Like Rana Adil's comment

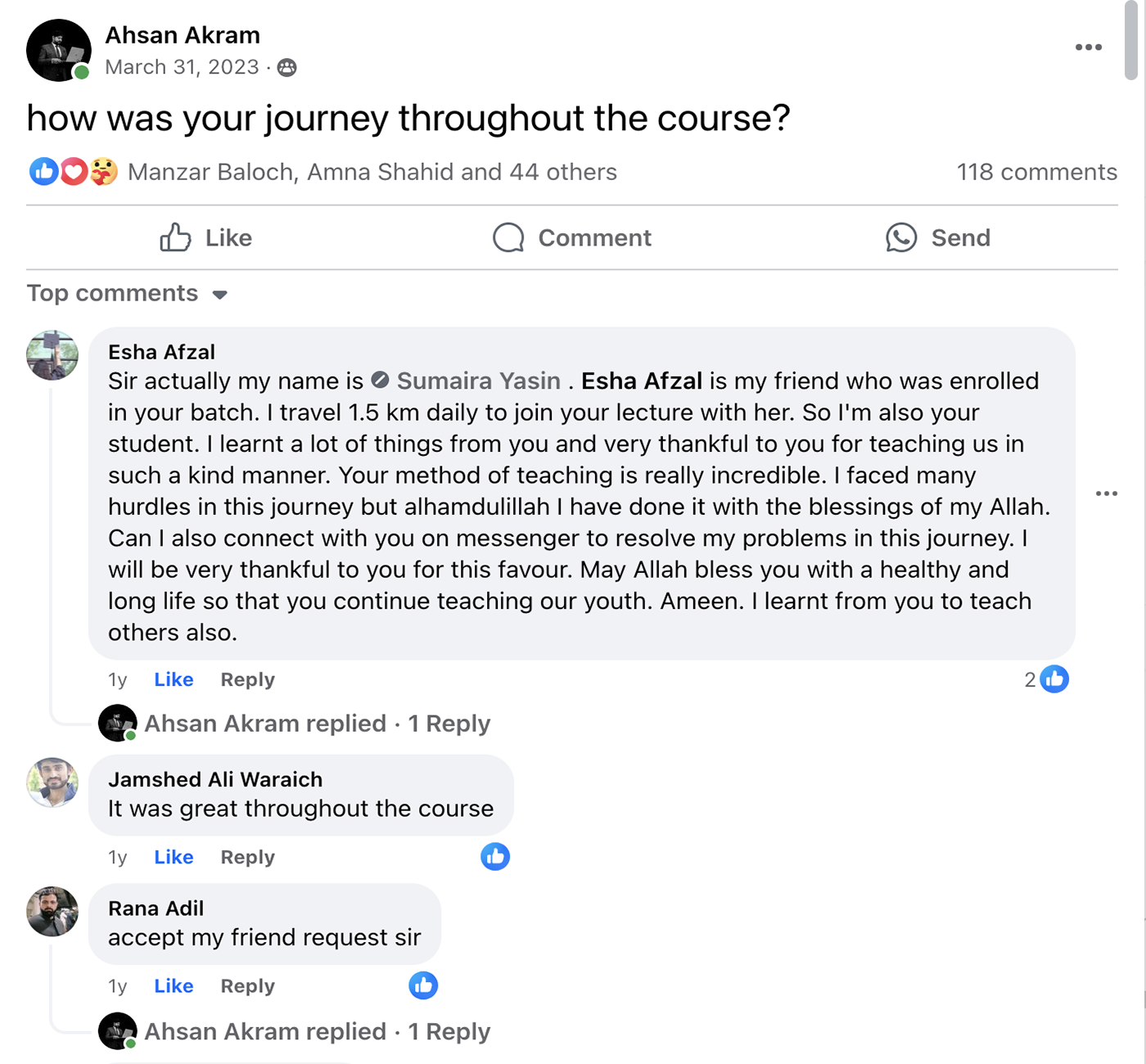(174, 986)
